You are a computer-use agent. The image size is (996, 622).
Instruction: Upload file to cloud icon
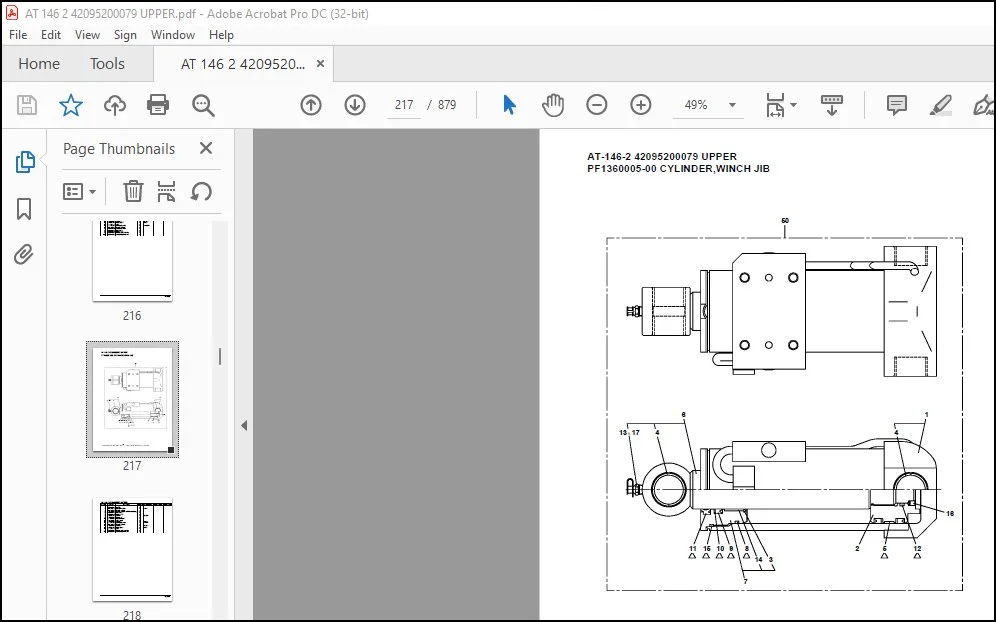pos(114,105)
